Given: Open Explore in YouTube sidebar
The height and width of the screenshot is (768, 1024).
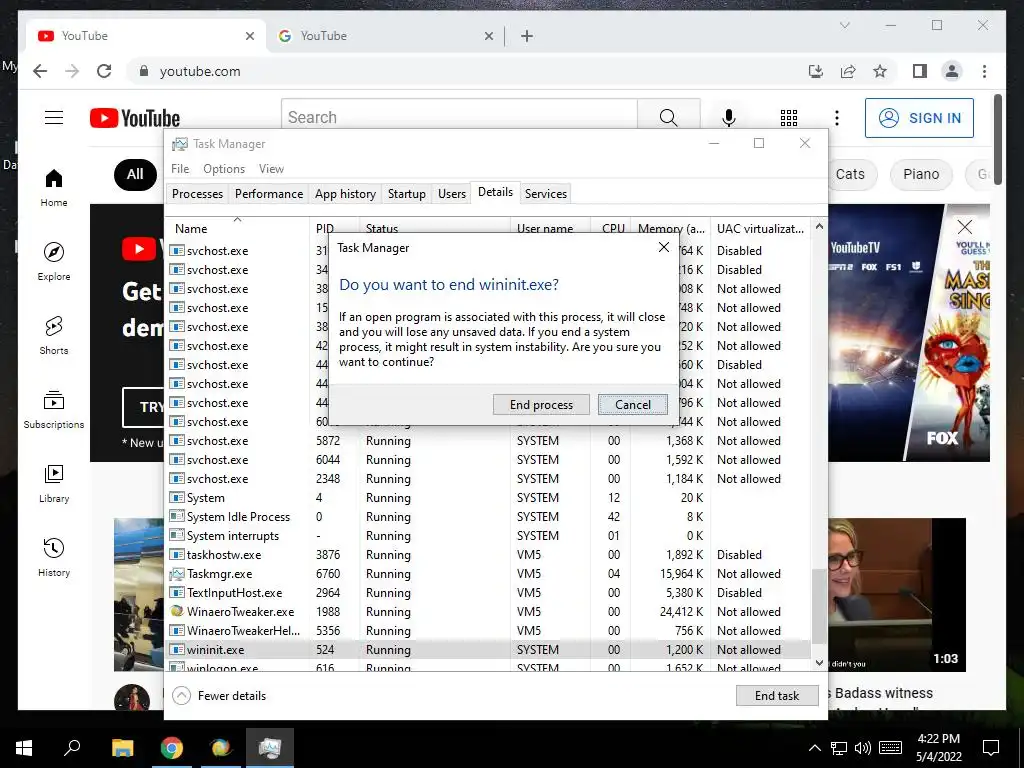Looking at the screenshot, I should click(x=54, y=262).
